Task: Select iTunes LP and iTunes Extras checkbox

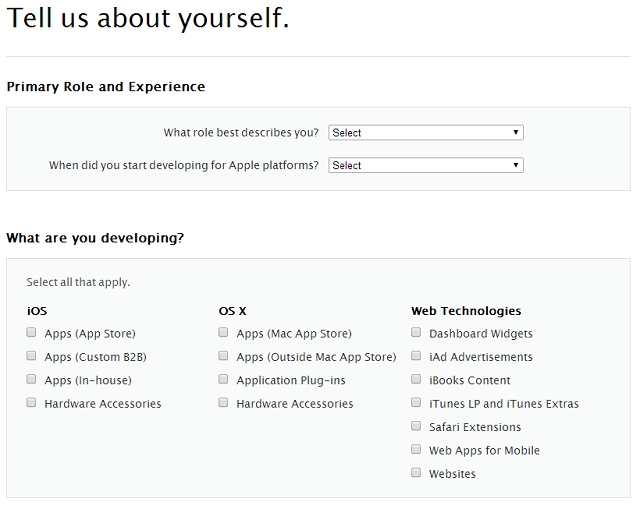Action: (x=416, y=402)
